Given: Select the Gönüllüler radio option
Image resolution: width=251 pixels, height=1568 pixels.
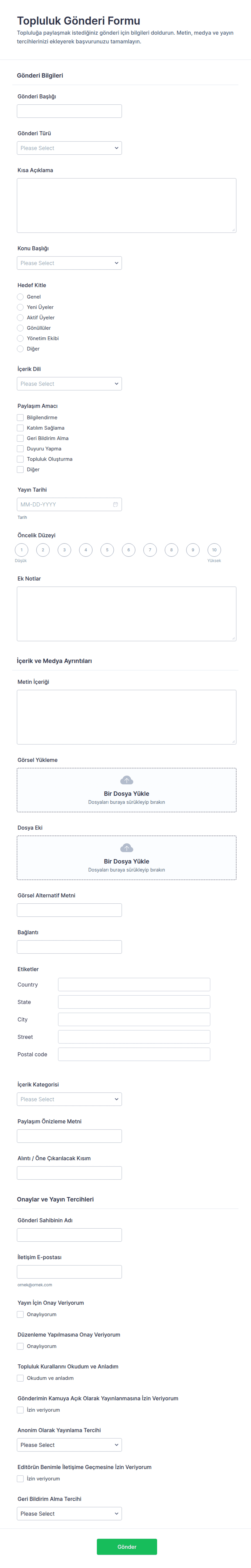Looking at the screenshot, I should (20, 328).
